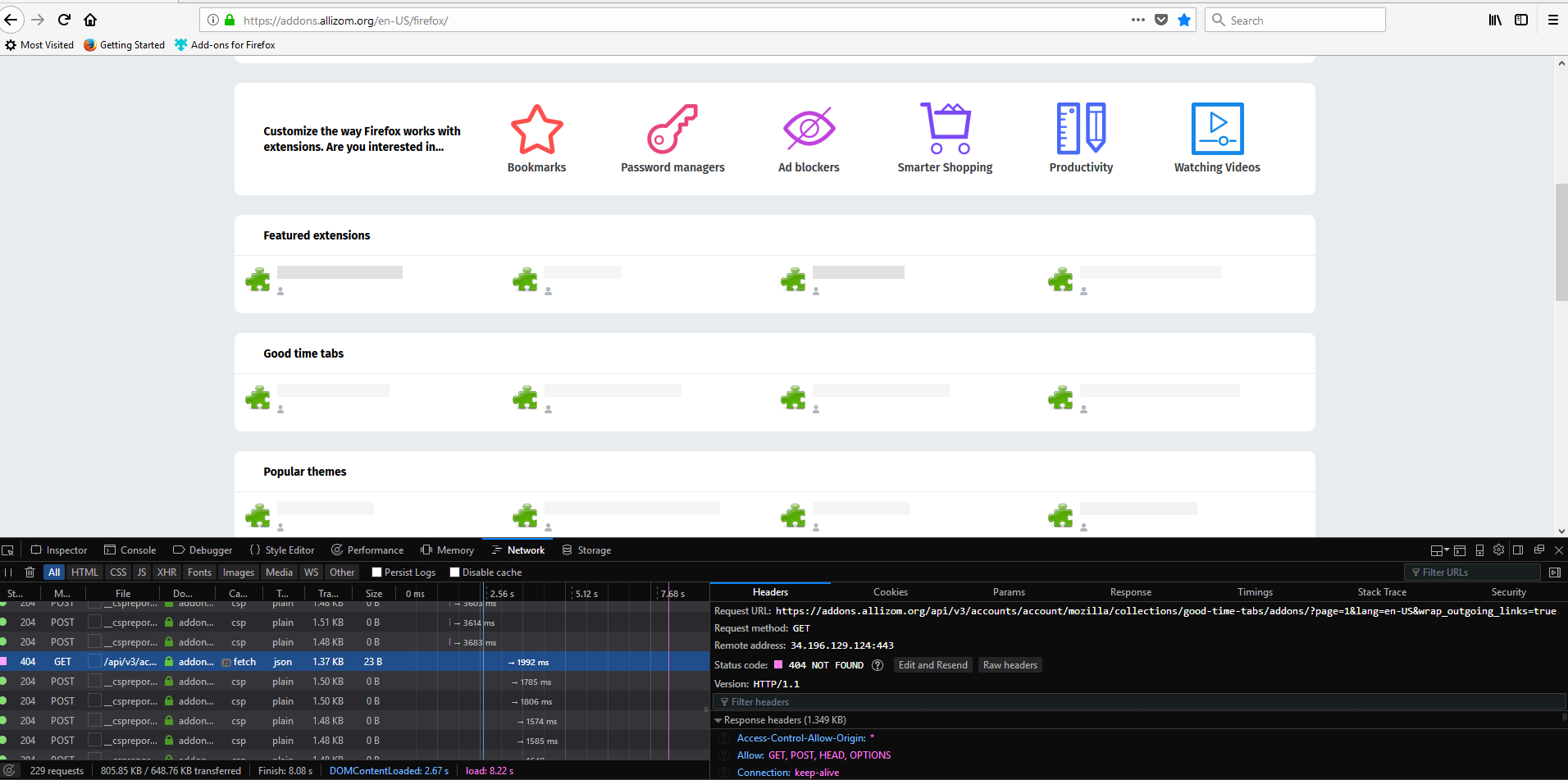
Task: Collapse the request details pane
Action: tap(1555, 572)
